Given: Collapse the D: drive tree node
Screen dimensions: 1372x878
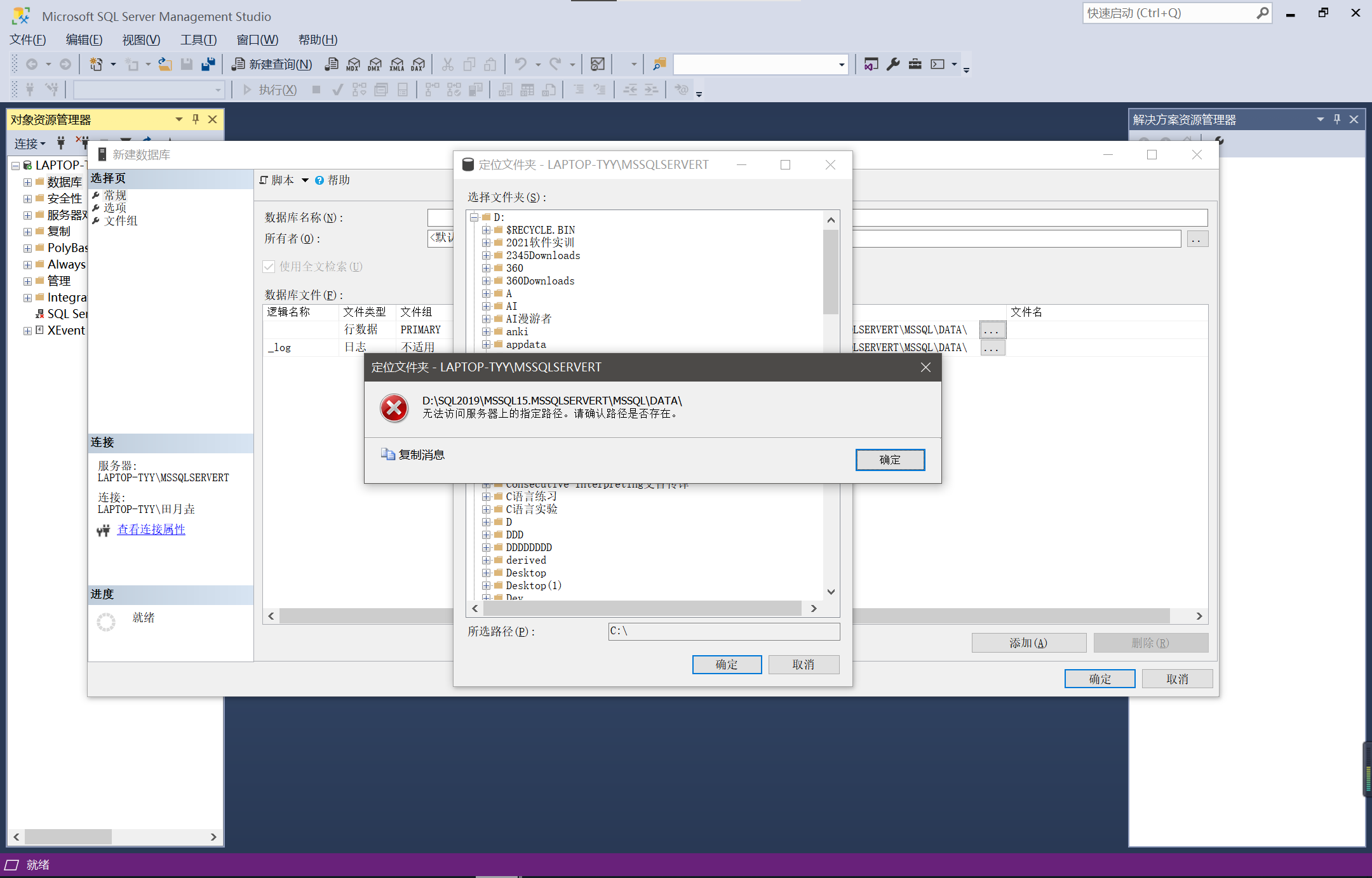Looking at the screenshot, I should point(474,217).
